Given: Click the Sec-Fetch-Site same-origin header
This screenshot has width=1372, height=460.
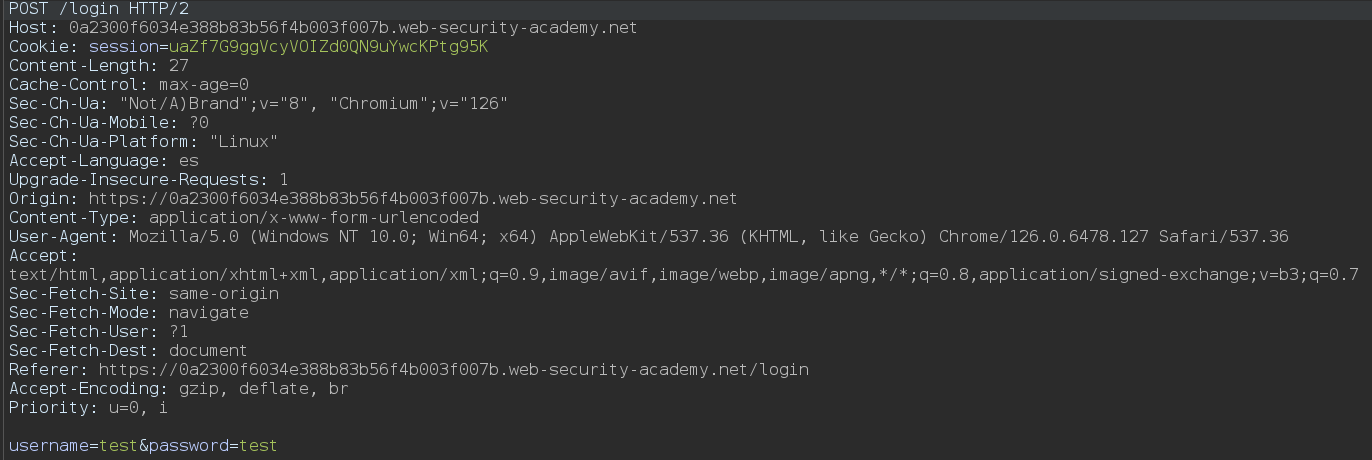Looking at the screenshot, I should [x=143, y=294].
